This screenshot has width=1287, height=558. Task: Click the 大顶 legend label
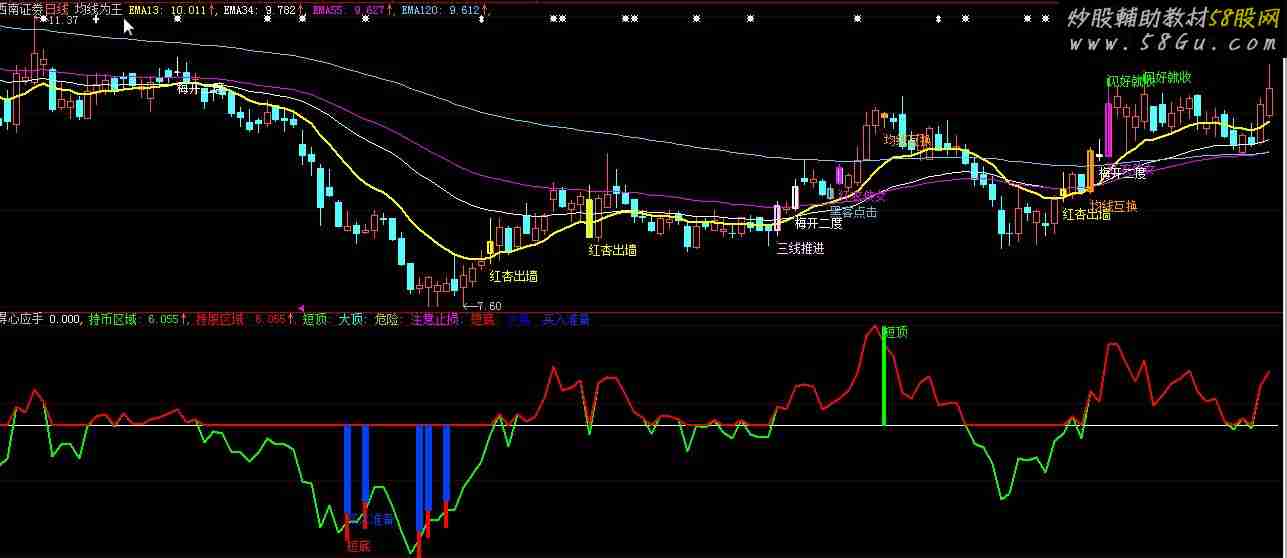tap(350, 320)
